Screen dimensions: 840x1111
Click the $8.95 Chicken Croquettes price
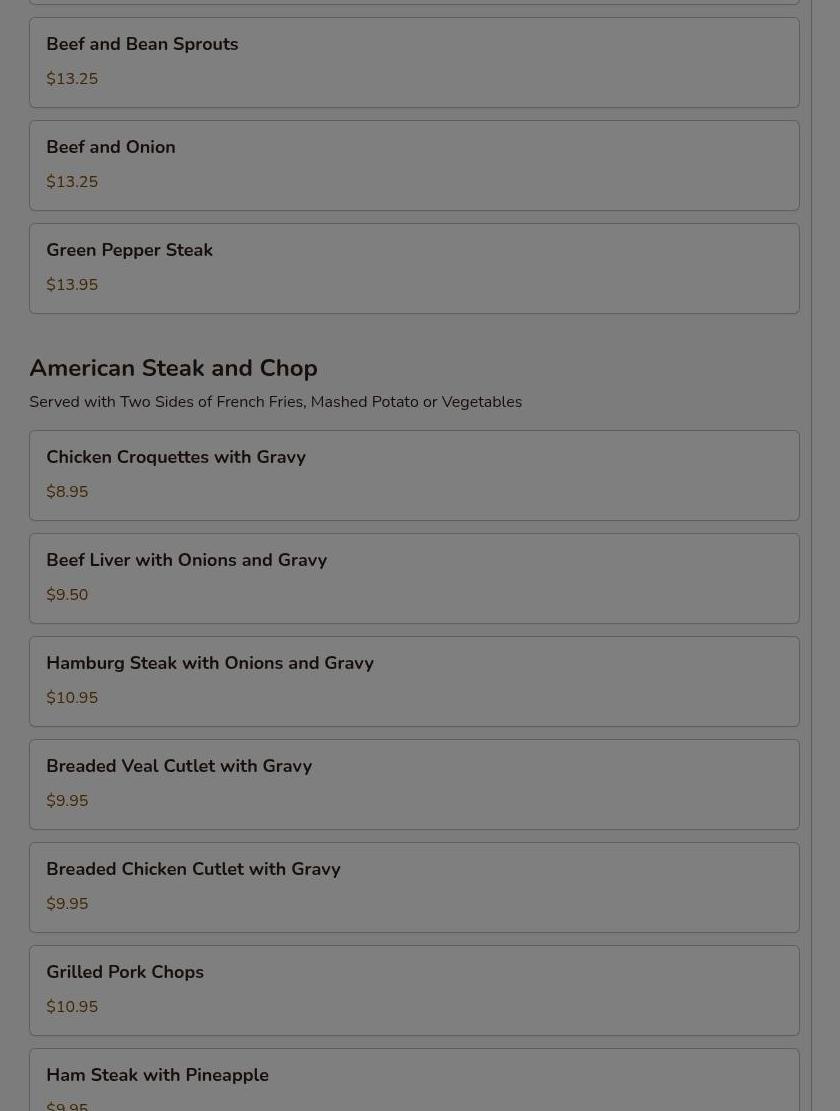tap(67, 492)
